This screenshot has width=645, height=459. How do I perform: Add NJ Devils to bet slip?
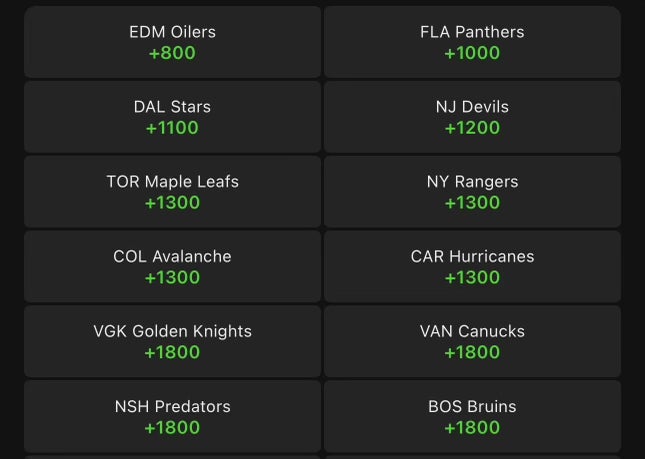click(472, 117)
